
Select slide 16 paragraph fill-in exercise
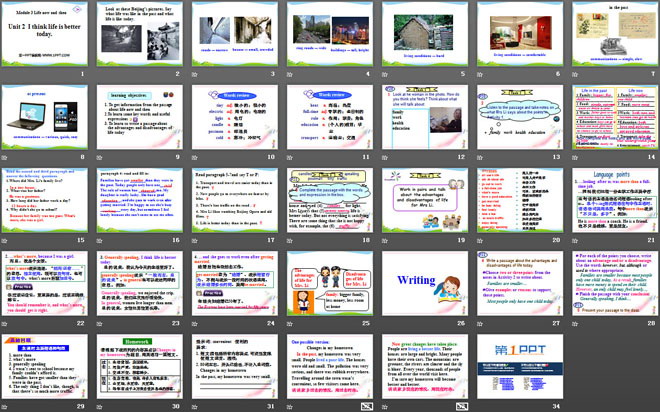click(140, 200)
